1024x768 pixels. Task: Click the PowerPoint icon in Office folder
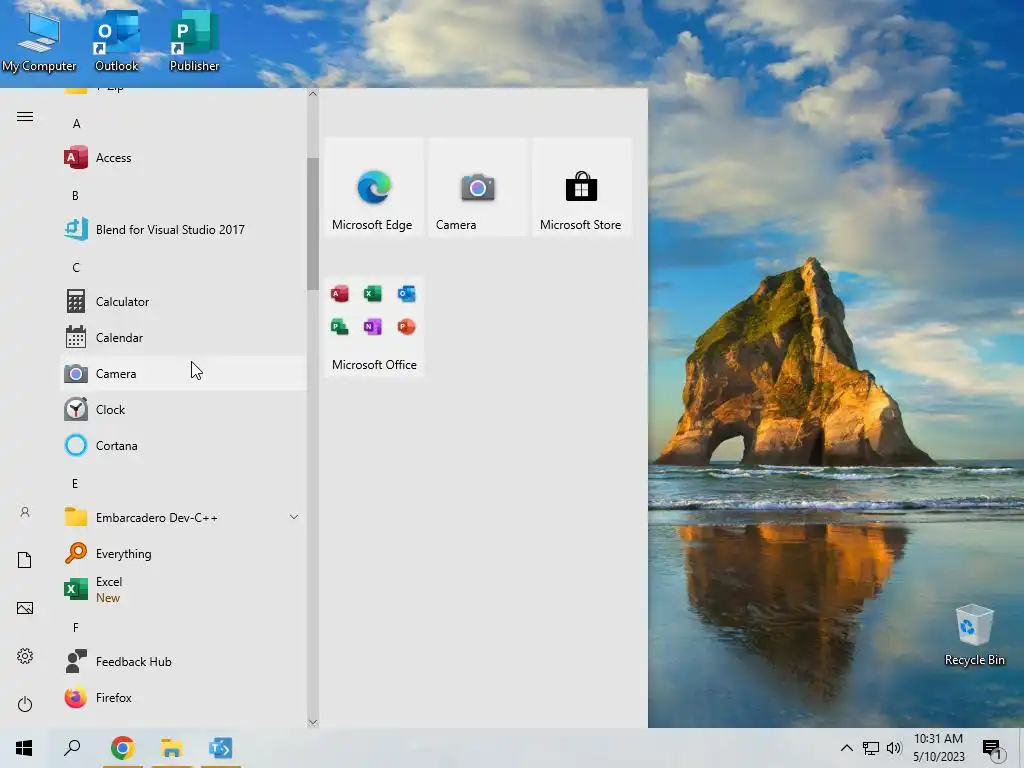(x=406, y=326)
